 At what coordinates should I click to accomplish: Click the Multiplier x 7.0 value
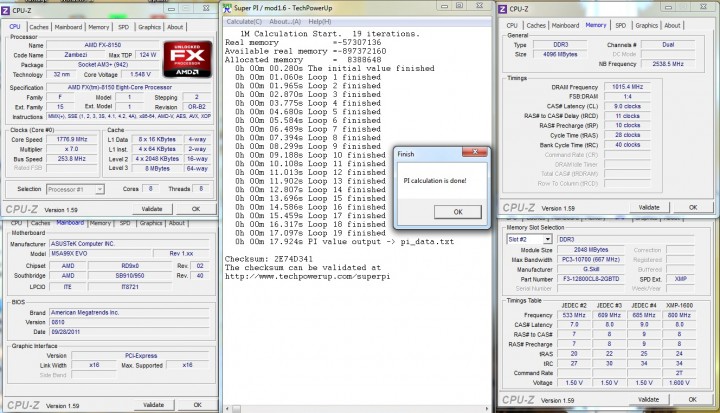73,149
